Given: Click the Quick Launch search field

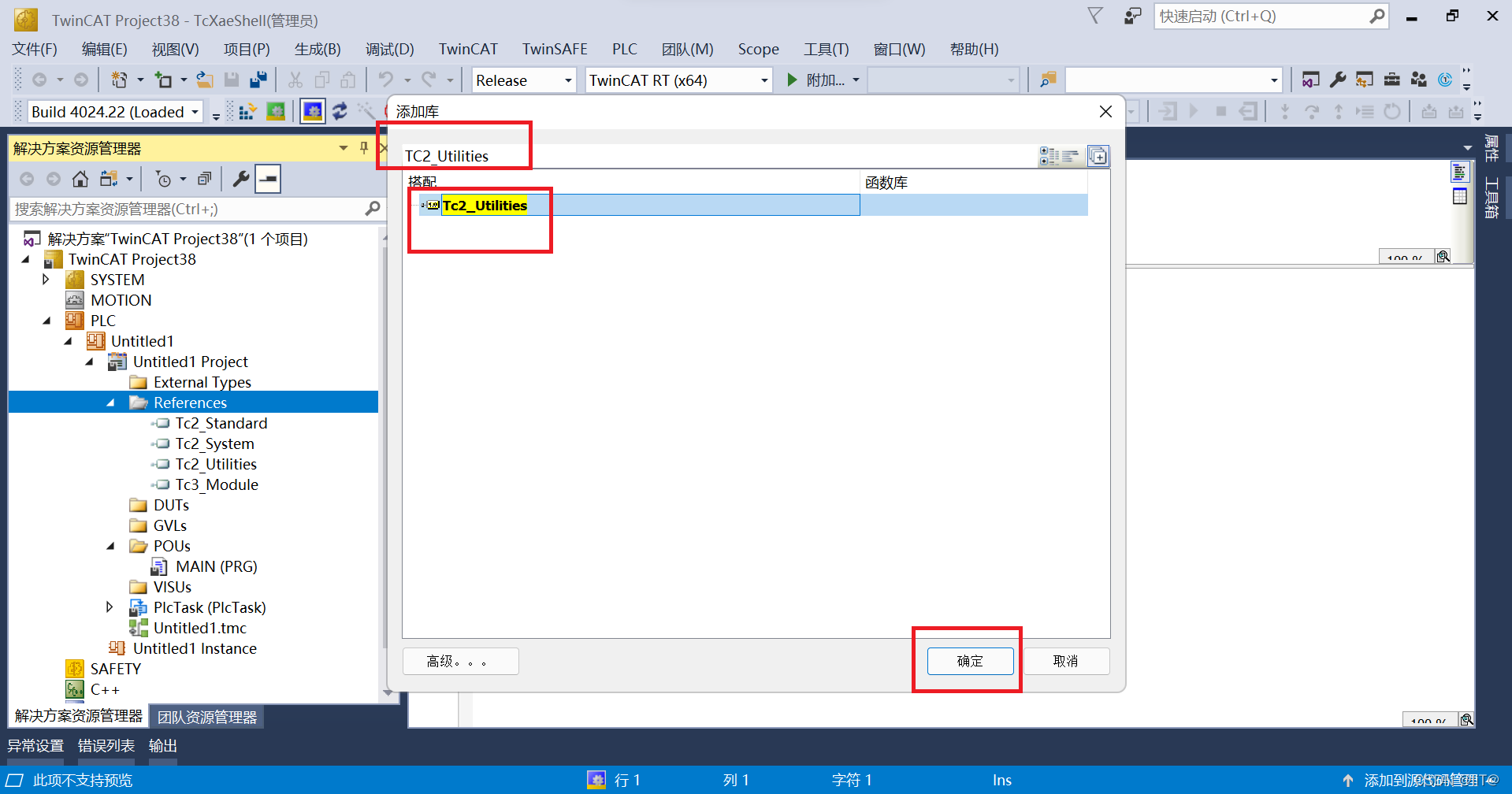Looking at the screenshot, I should [x=1270, y=16].
